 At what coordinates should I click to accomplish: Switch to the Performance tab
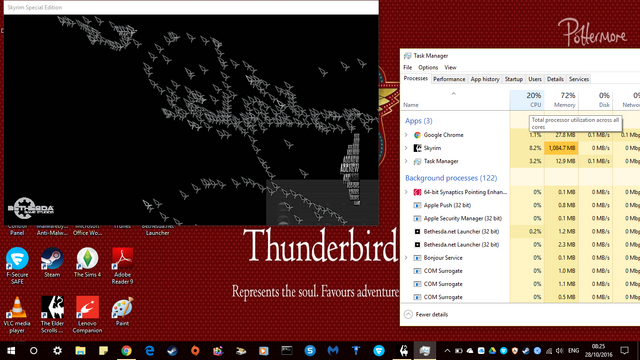(449, 79)
